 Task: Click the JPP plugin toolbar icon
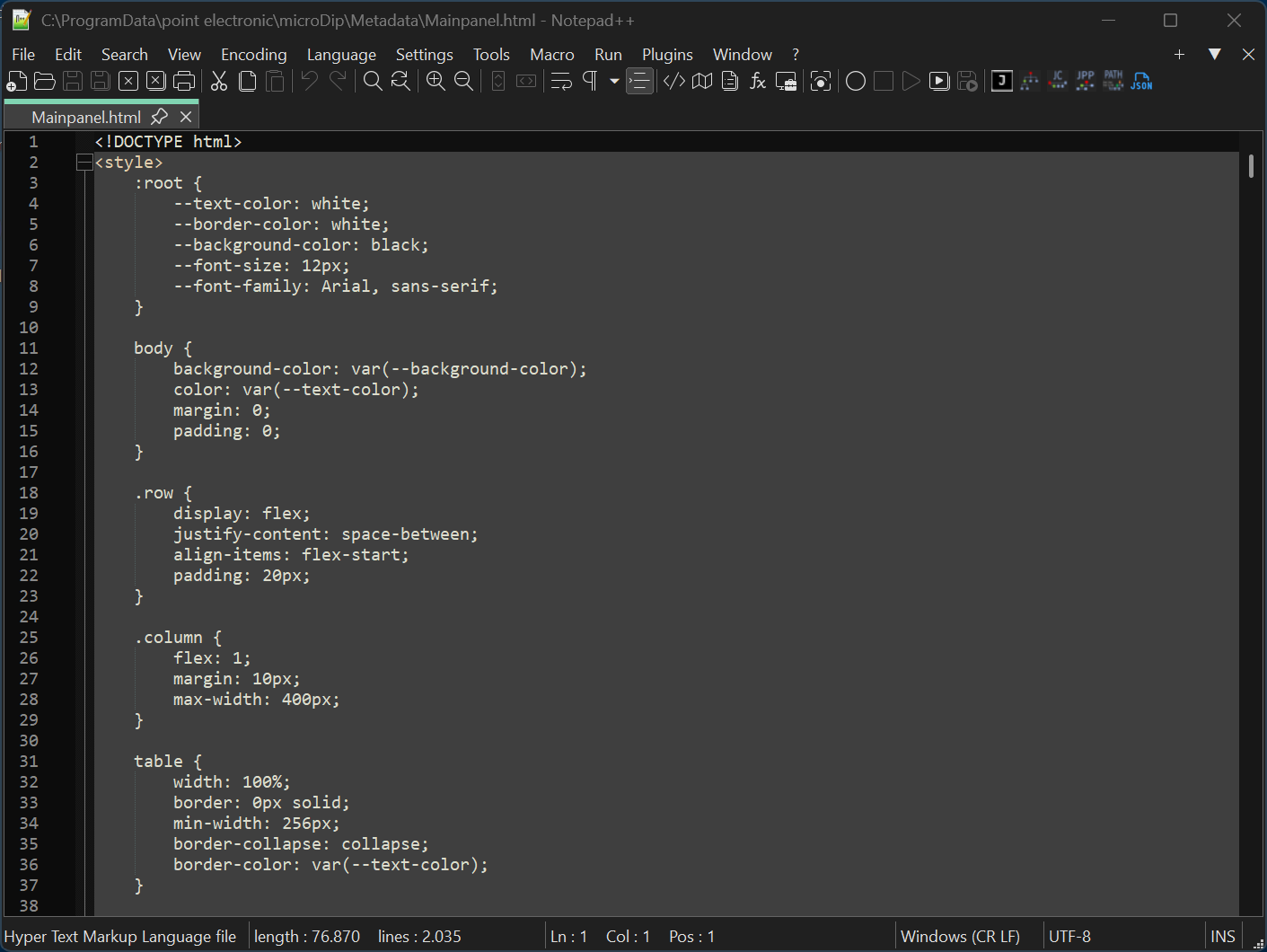[x=1086, y=82]
